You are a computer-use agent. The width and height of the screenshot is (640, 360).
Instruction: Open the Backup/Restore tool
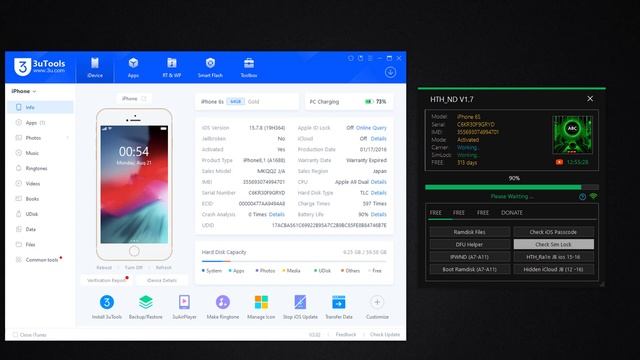pyautogui.click(x=145, y=307)
